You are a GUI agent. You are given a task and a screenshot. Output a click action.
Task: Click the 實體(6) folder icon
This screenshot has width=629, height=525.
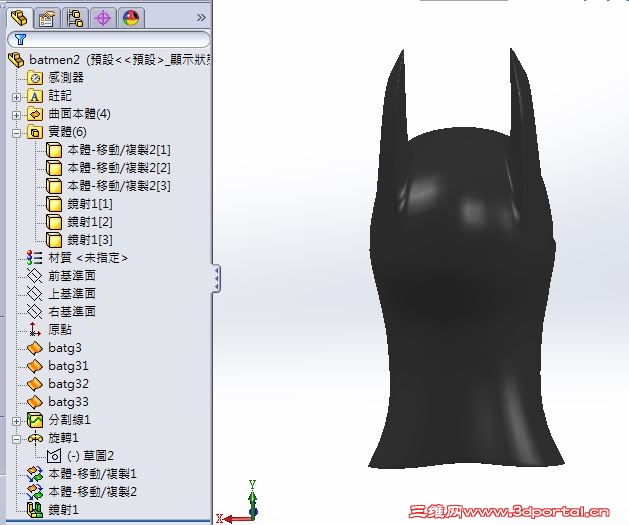pyautogui.click(x=35, y=132)
